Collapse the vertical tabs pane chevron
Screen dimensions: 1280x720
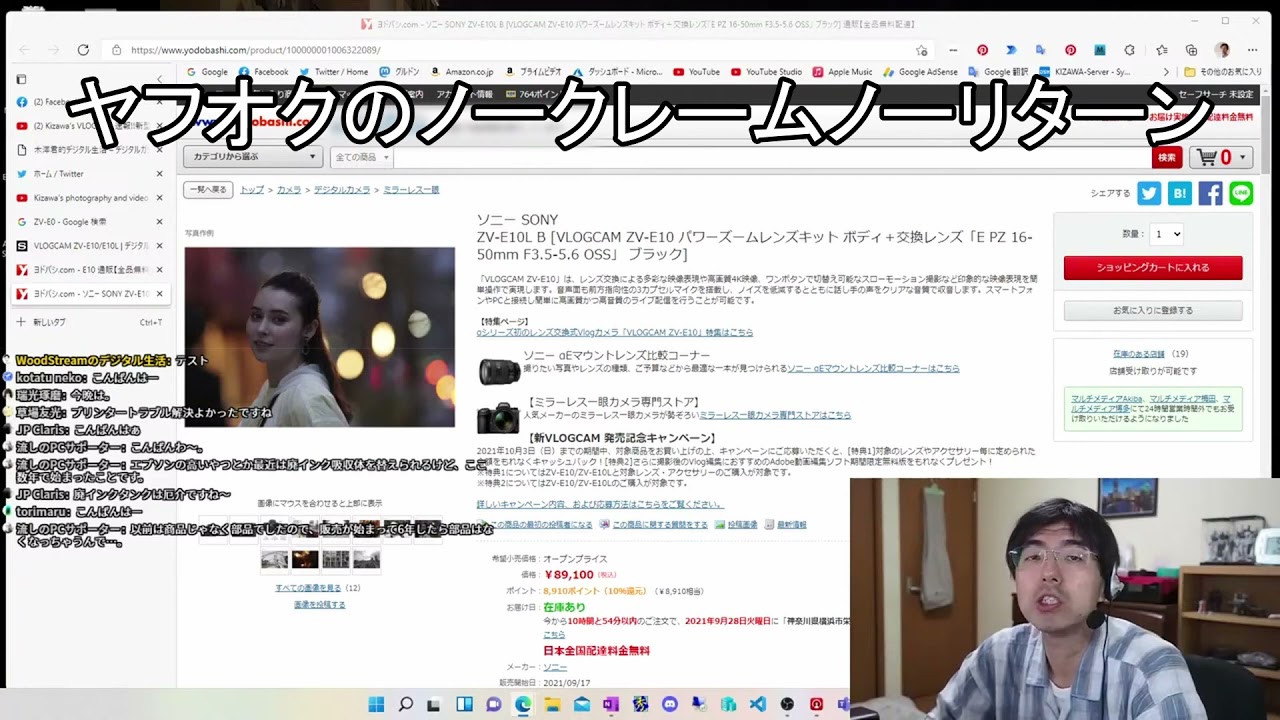click(x=159, y=79)
